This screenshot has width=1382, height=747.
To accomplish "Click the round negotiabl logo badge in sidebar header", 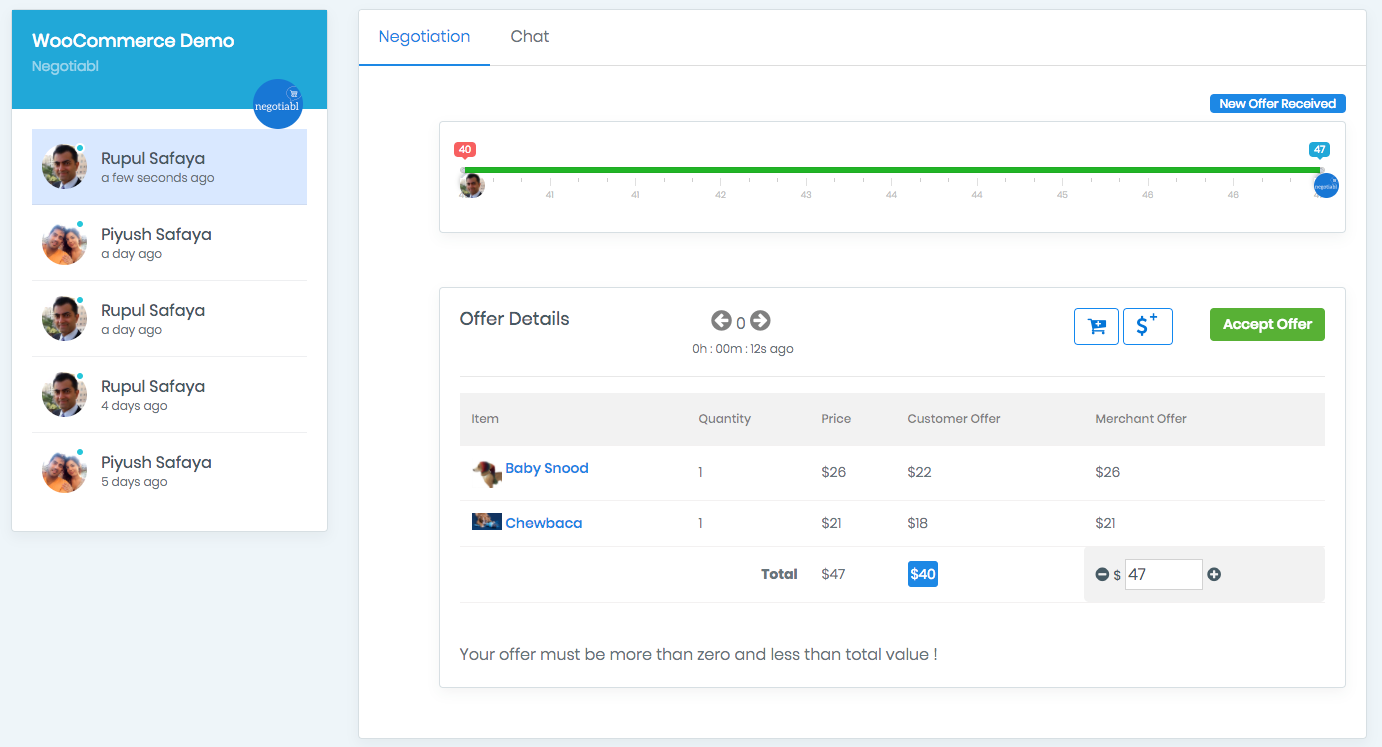I will tap(278, 104).
